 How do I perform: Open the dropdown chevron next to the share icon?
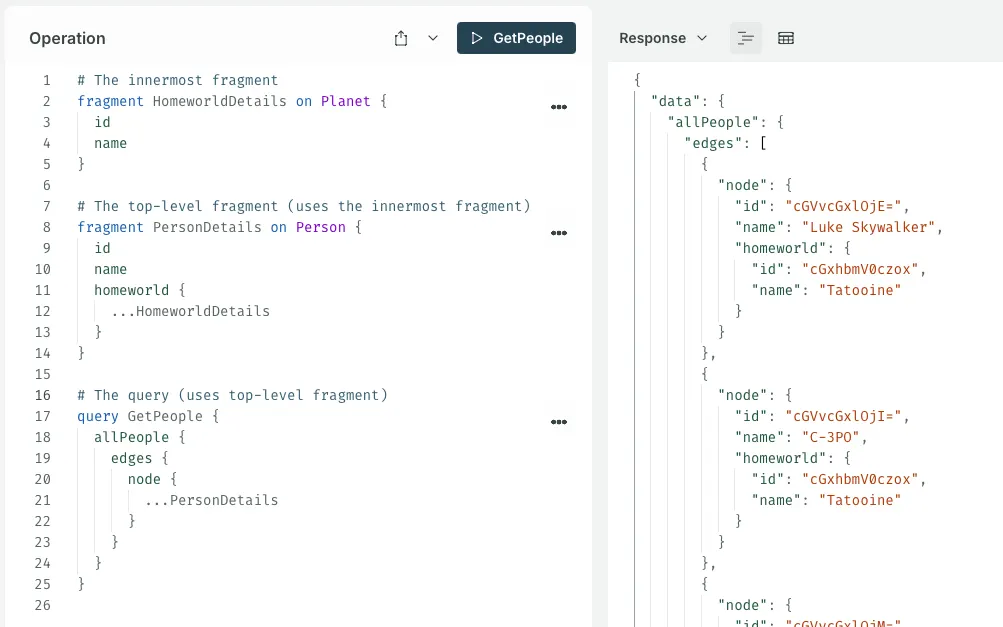[x=432, y=37]
